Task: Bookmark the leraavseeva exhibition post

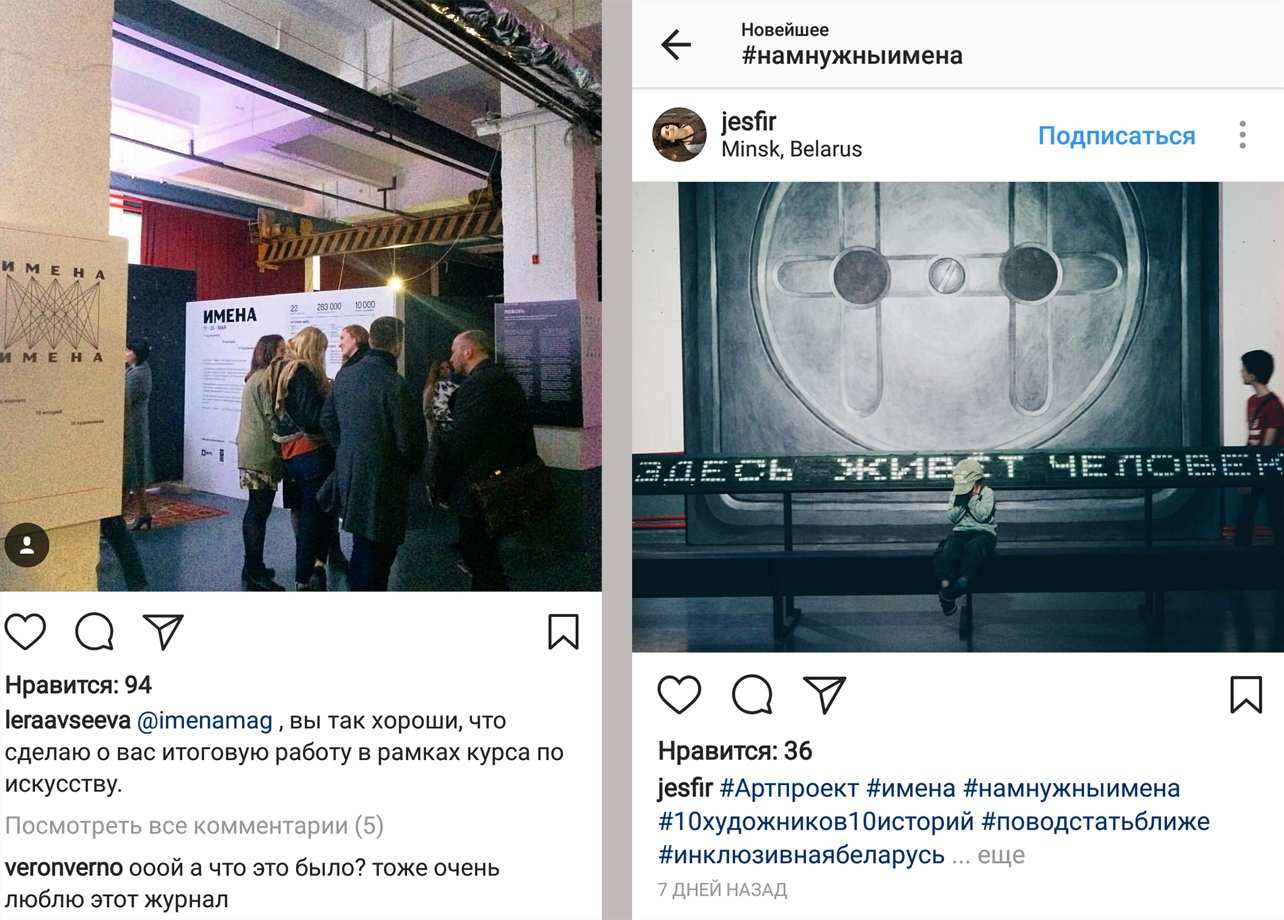Action: (x=563, y=632)
